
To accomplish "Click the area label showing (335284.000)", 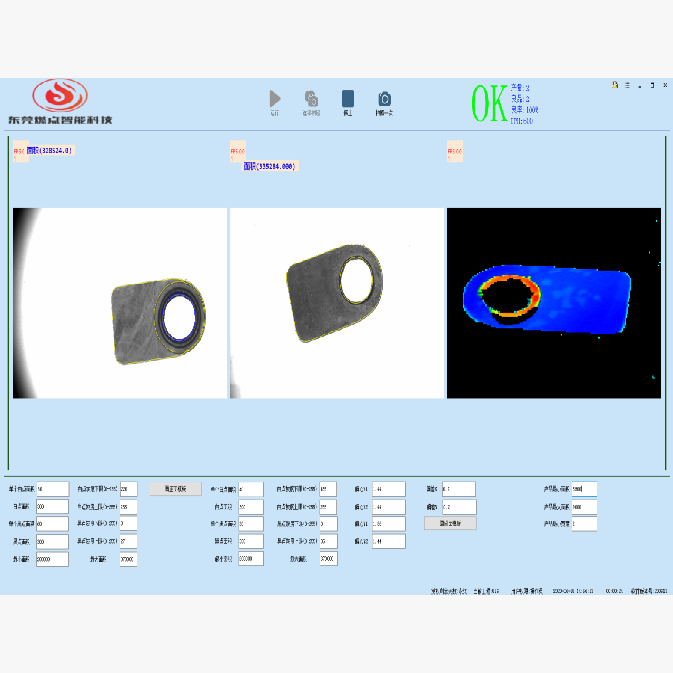I will point(271,166).
